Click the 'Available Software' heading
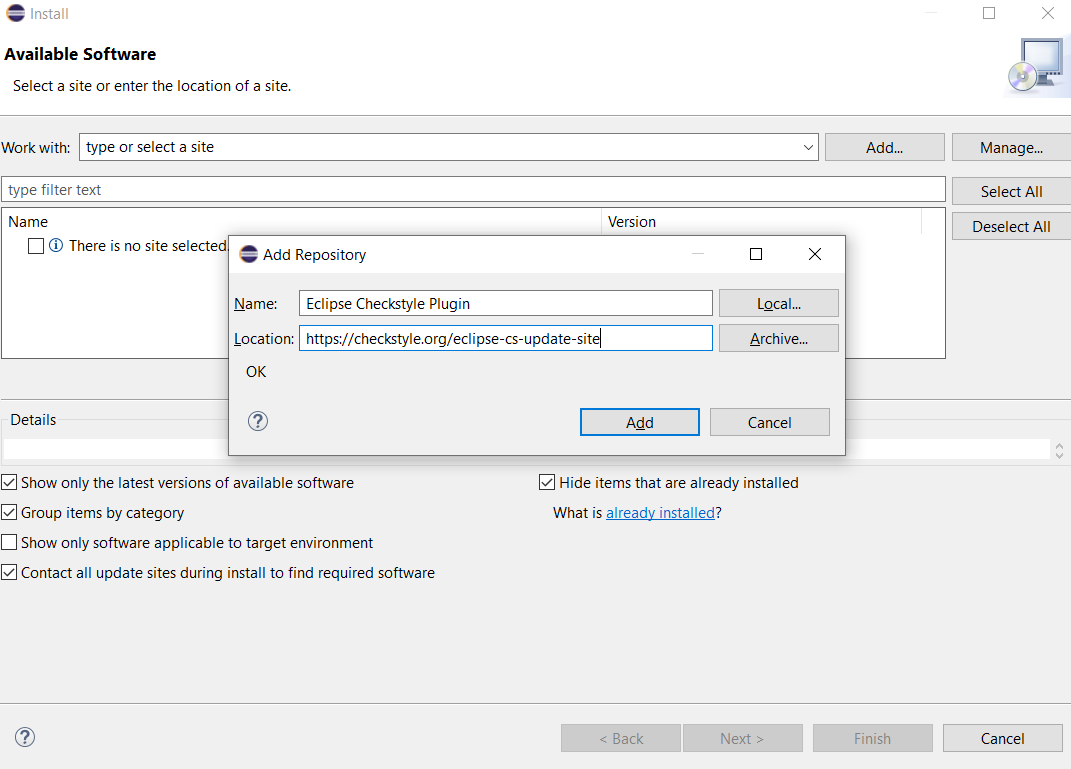The width and height of the screenshot is (1071, 769). [80, 54]
